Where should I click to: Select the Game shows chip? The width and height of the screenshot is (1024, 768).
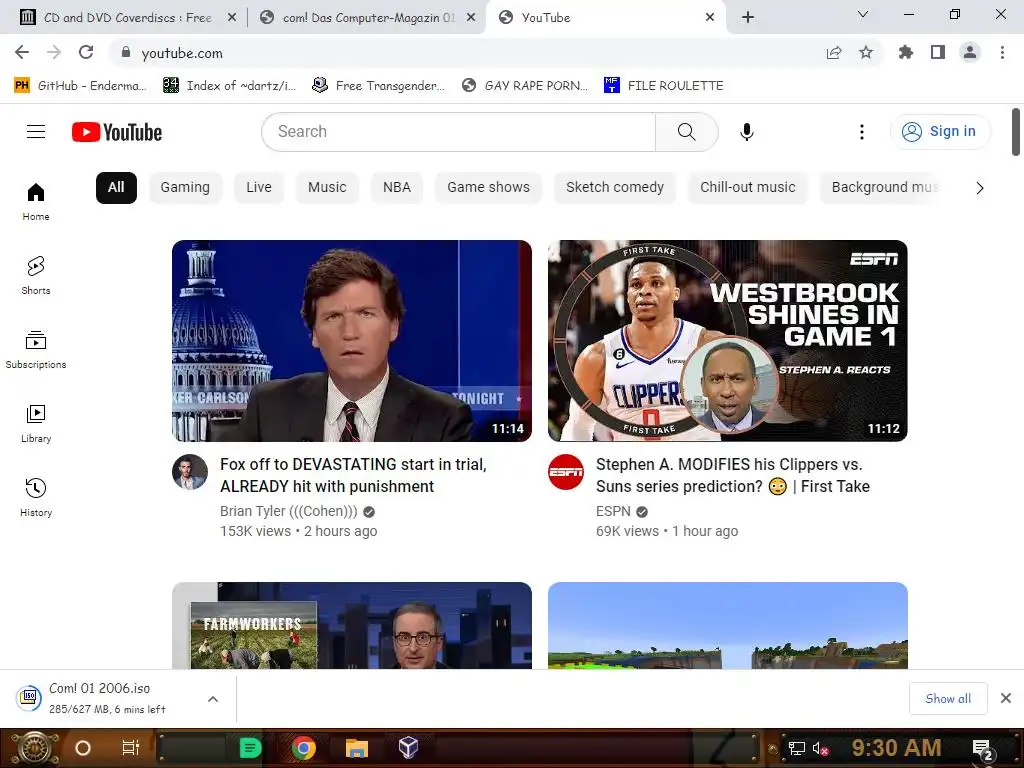click(488, 187)
